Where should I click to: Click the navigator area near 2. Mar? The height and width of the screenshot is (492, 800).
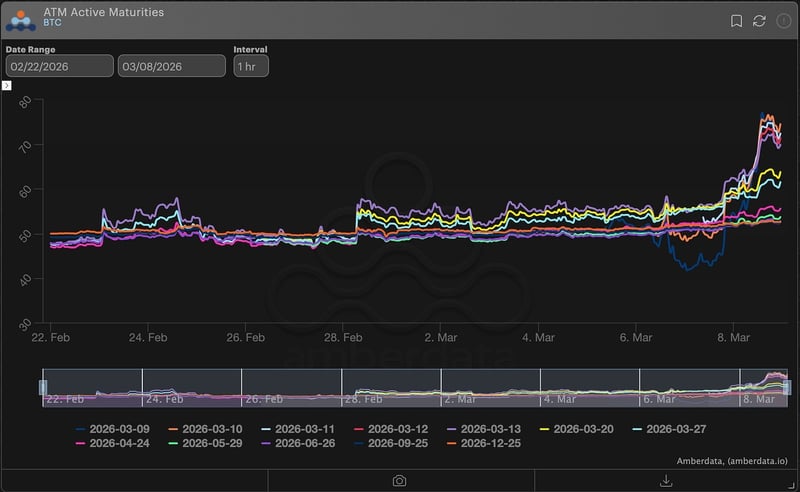coord(459,399)
